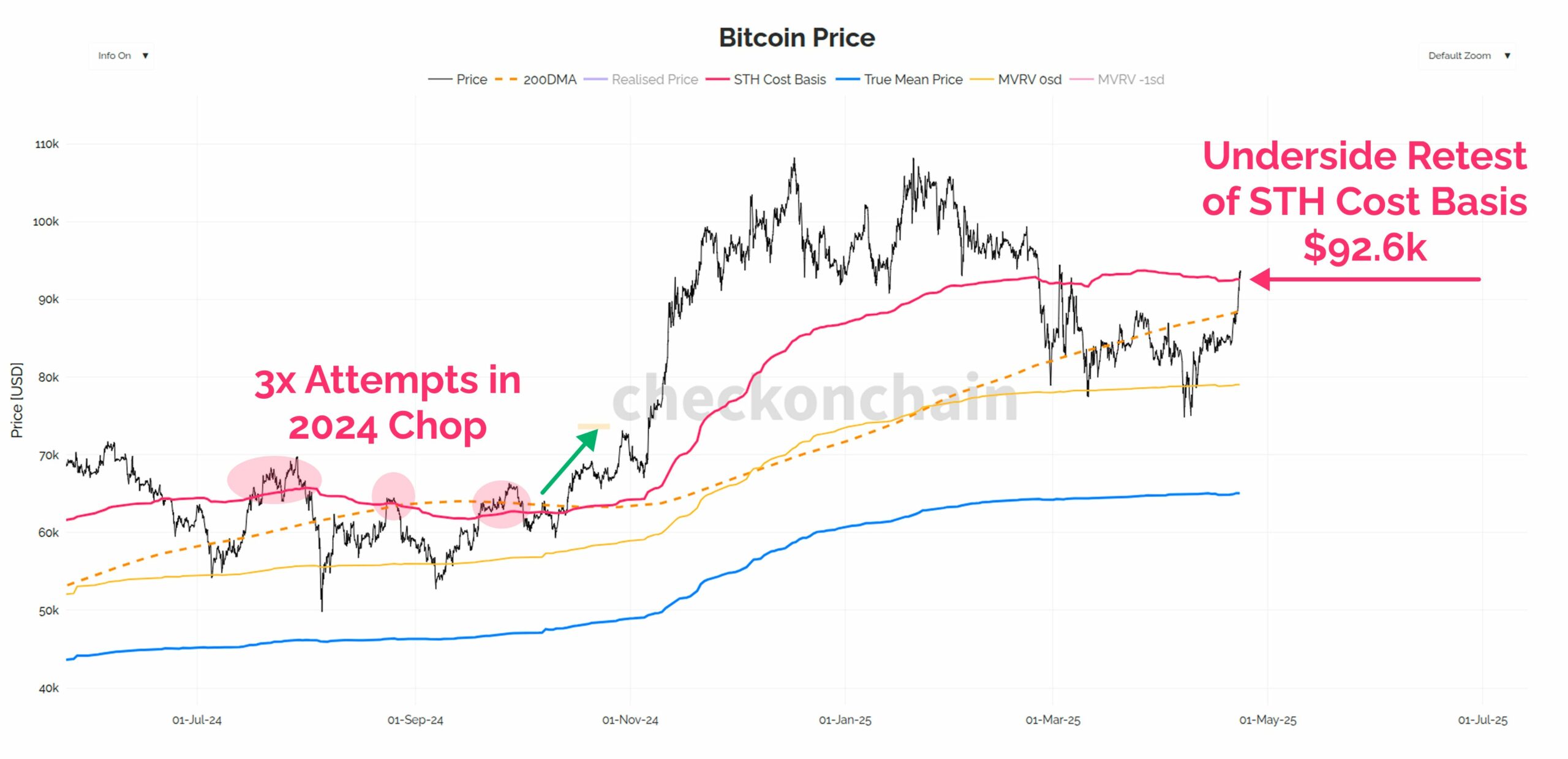
Task: Select the middle pink ellipse highlight
Action: pos(393,495)
